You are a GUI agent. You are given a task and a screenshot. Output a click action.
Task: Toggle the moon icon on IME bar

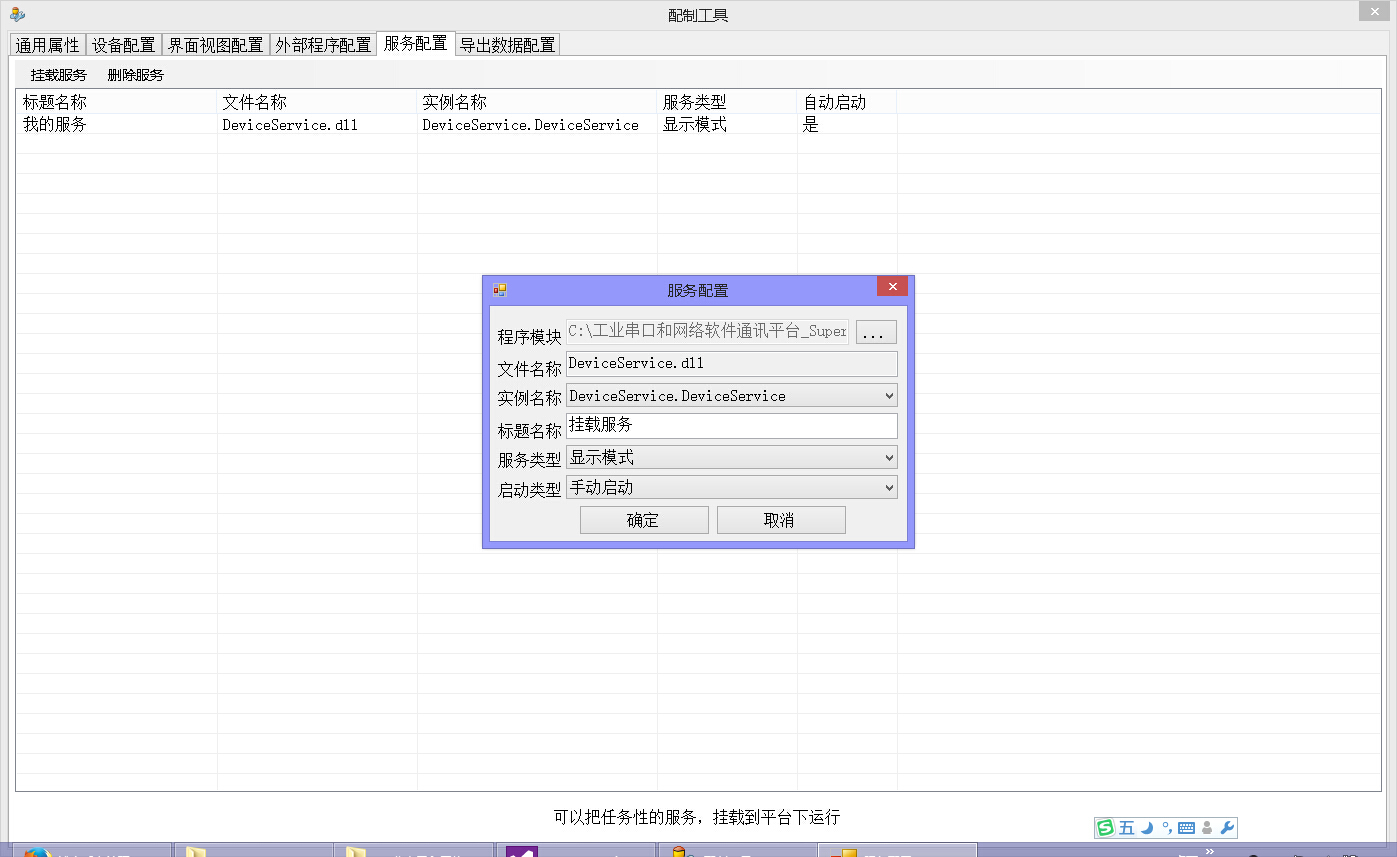click(x=1147, y=828)
